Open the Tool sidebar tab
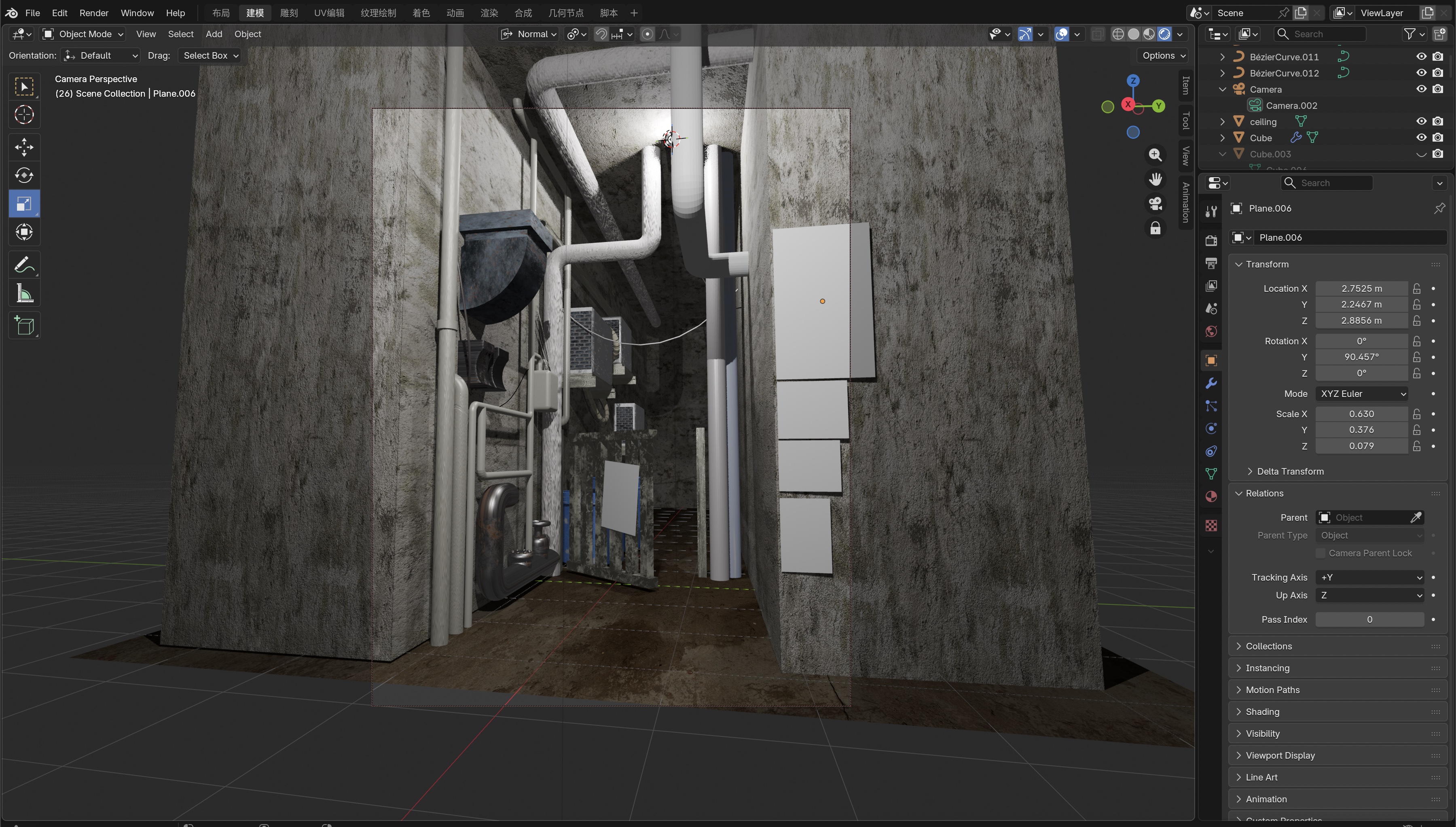Image resolution: width=1456 pixels, height=827 pixels. [x=1185, y=121]
